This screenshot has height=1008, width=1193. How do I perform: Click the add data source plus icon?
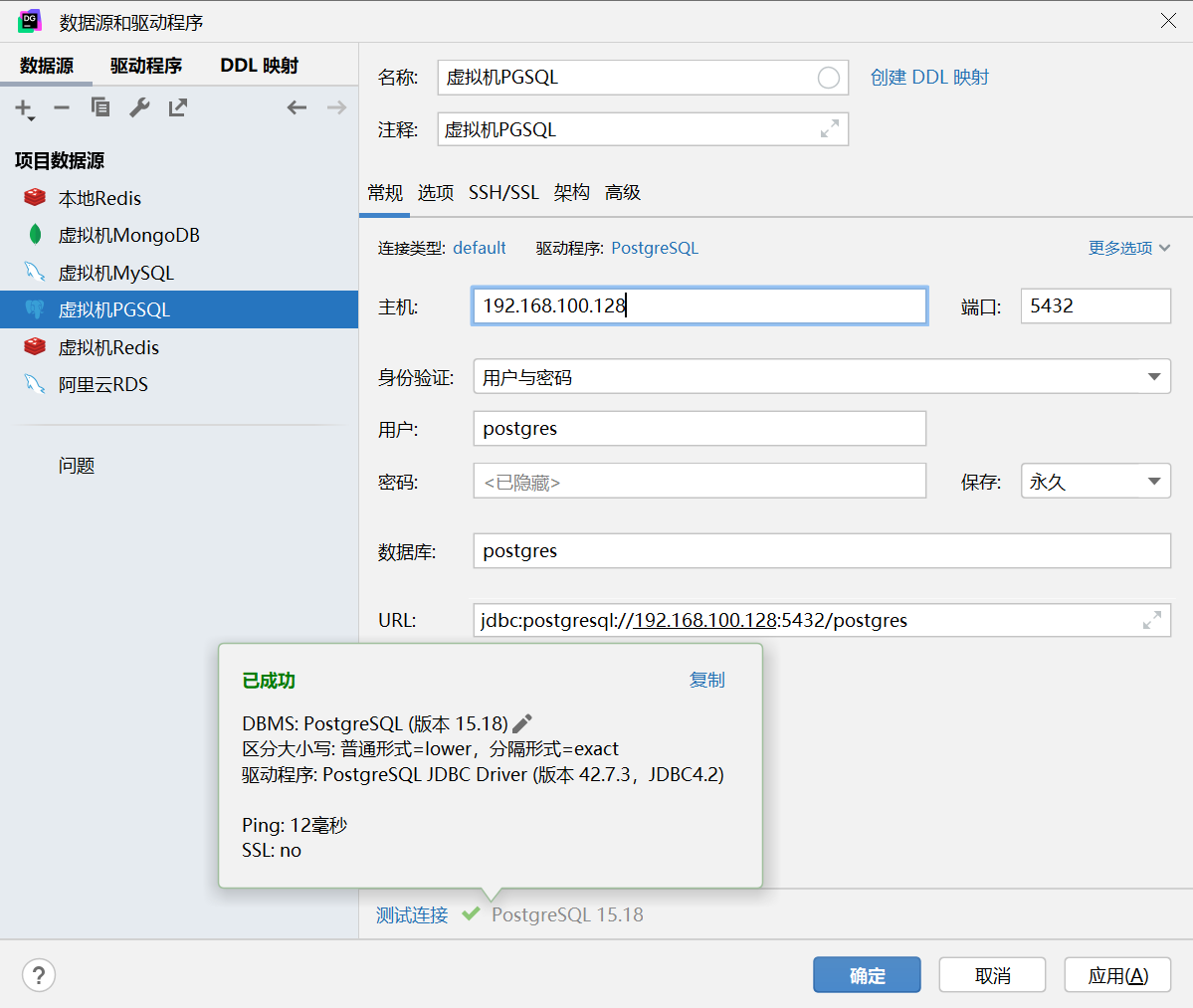click(x=24, y=108)
